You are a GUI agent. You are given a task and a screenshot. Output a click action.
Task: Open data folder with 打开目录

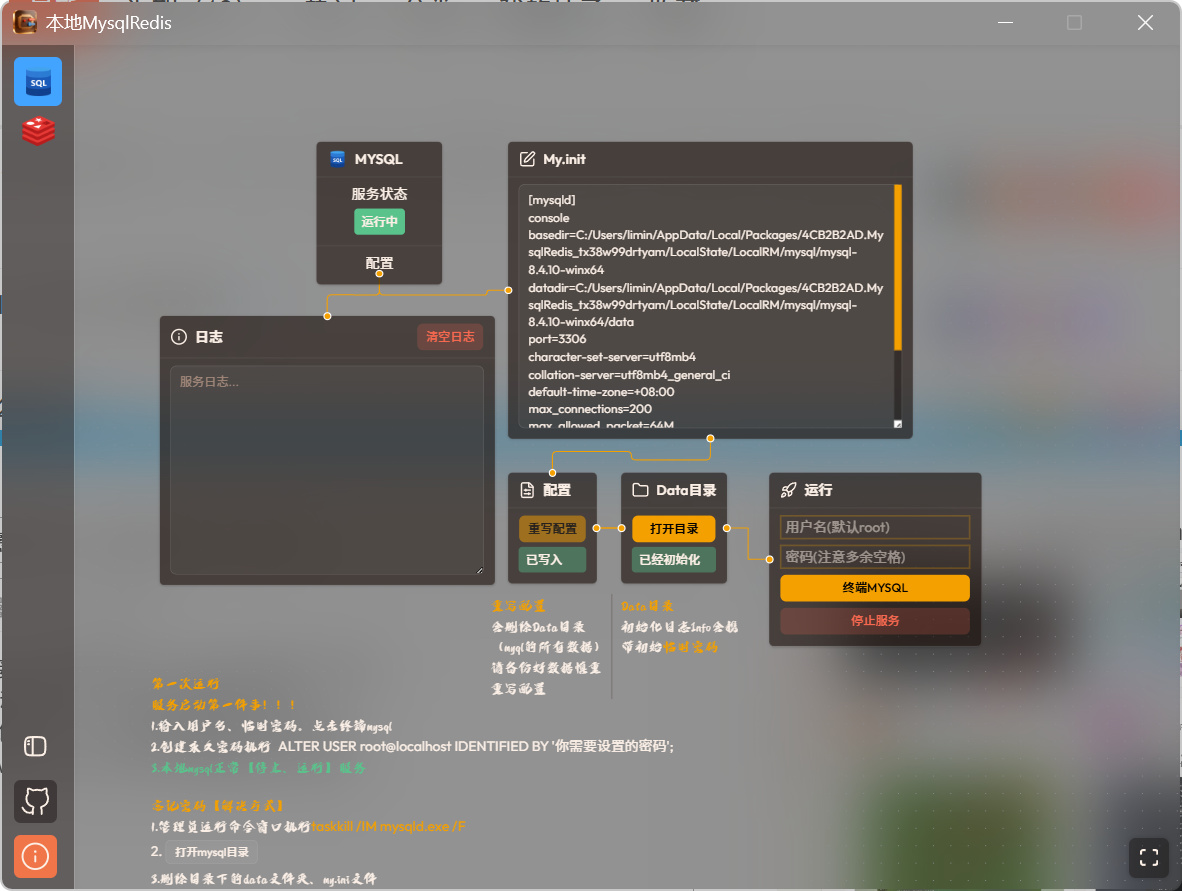pos(674,528)
